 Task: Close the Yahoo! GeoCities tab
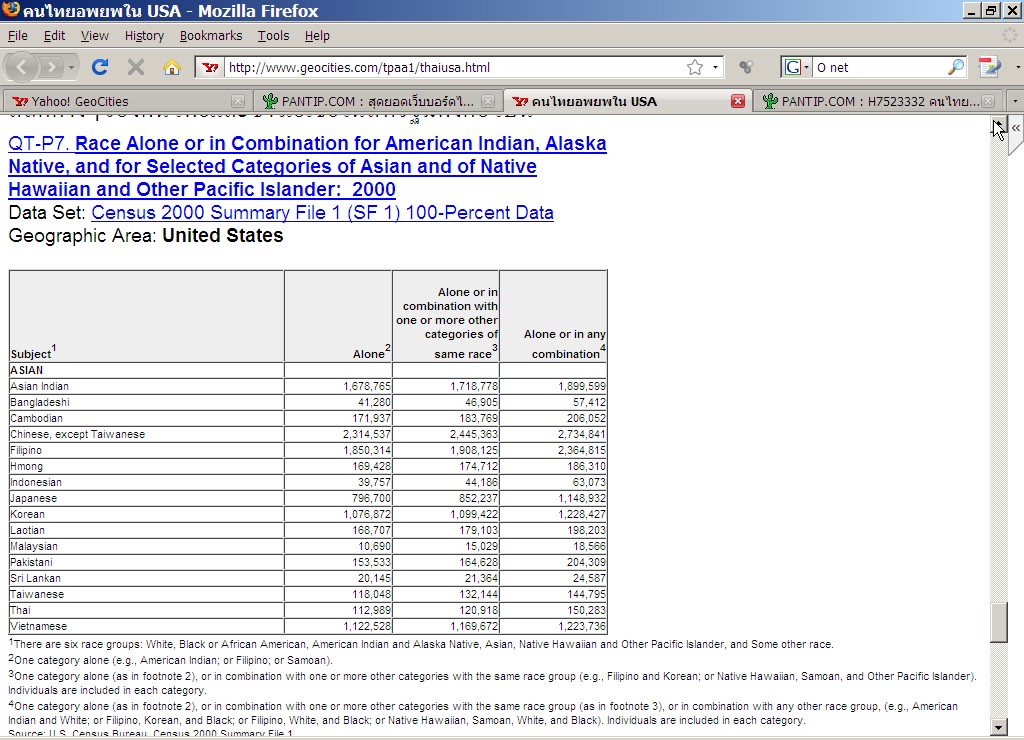tap(238, 101)
